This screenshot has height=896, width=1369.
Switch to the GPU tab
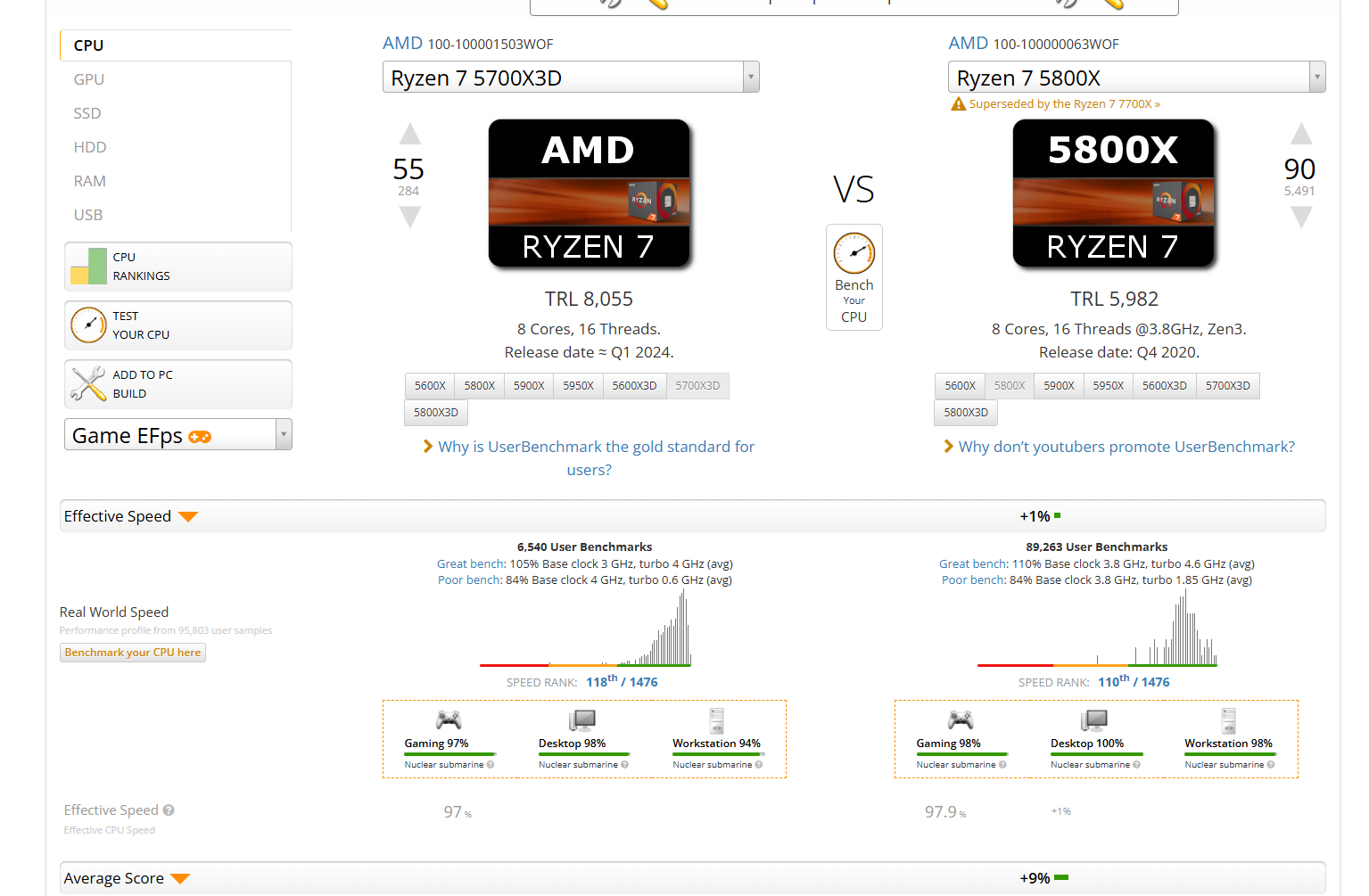pyautogui.click(x=89, y=79)
